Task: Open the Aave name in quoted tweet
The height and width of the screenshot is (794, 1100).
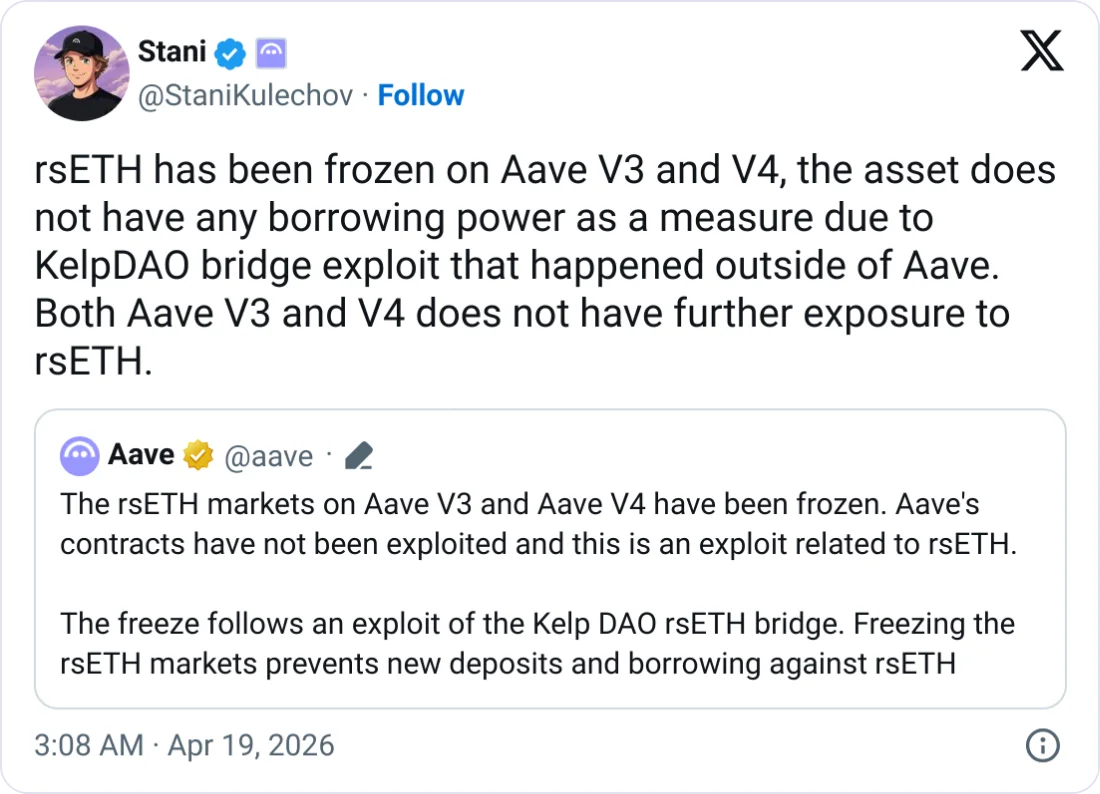Action: tap(141, 456)
